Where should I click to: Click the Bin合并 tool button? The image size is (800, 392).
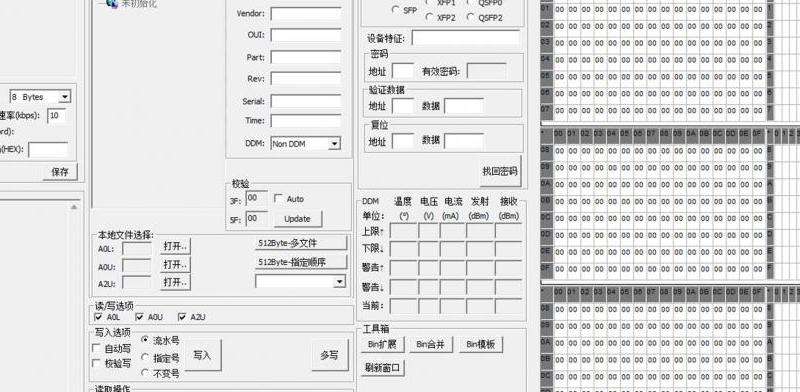click(x=431, y=345)
